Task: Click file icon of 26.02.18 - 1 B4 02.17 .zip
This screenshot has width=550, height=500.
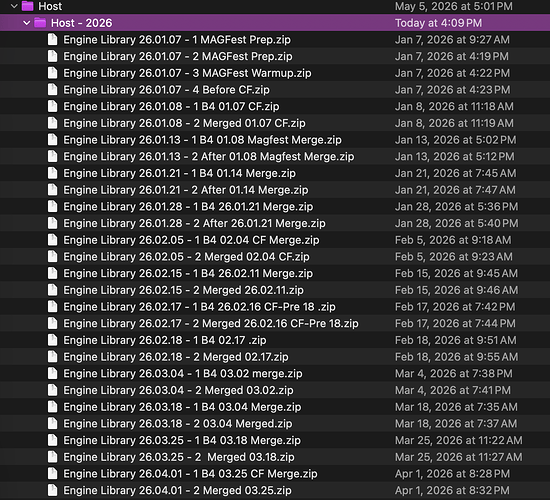Action: pyautogui.click(x=53, y=340)
